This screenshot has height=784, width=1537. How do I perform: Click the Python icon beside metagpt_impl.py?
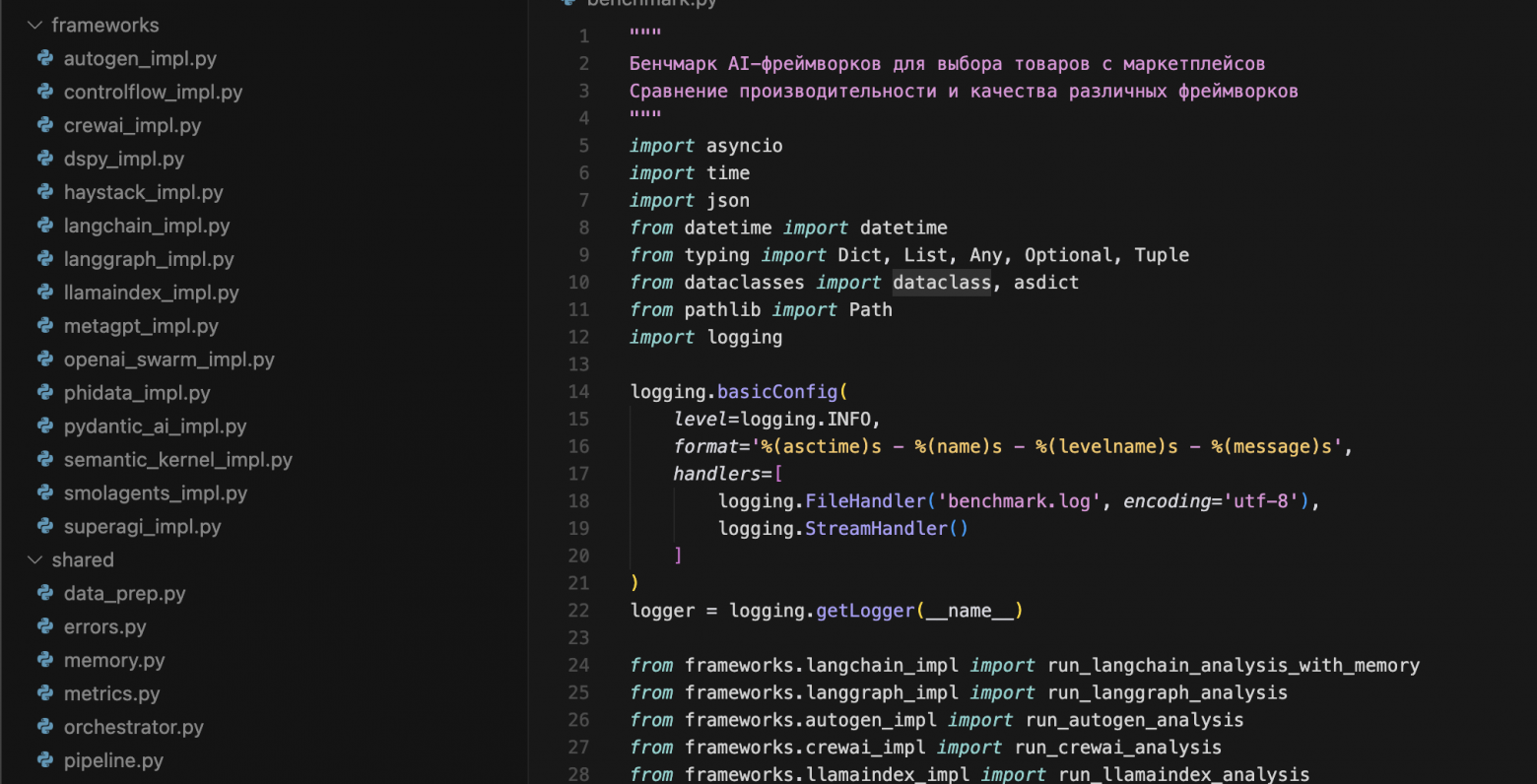[x=45, y=326]
